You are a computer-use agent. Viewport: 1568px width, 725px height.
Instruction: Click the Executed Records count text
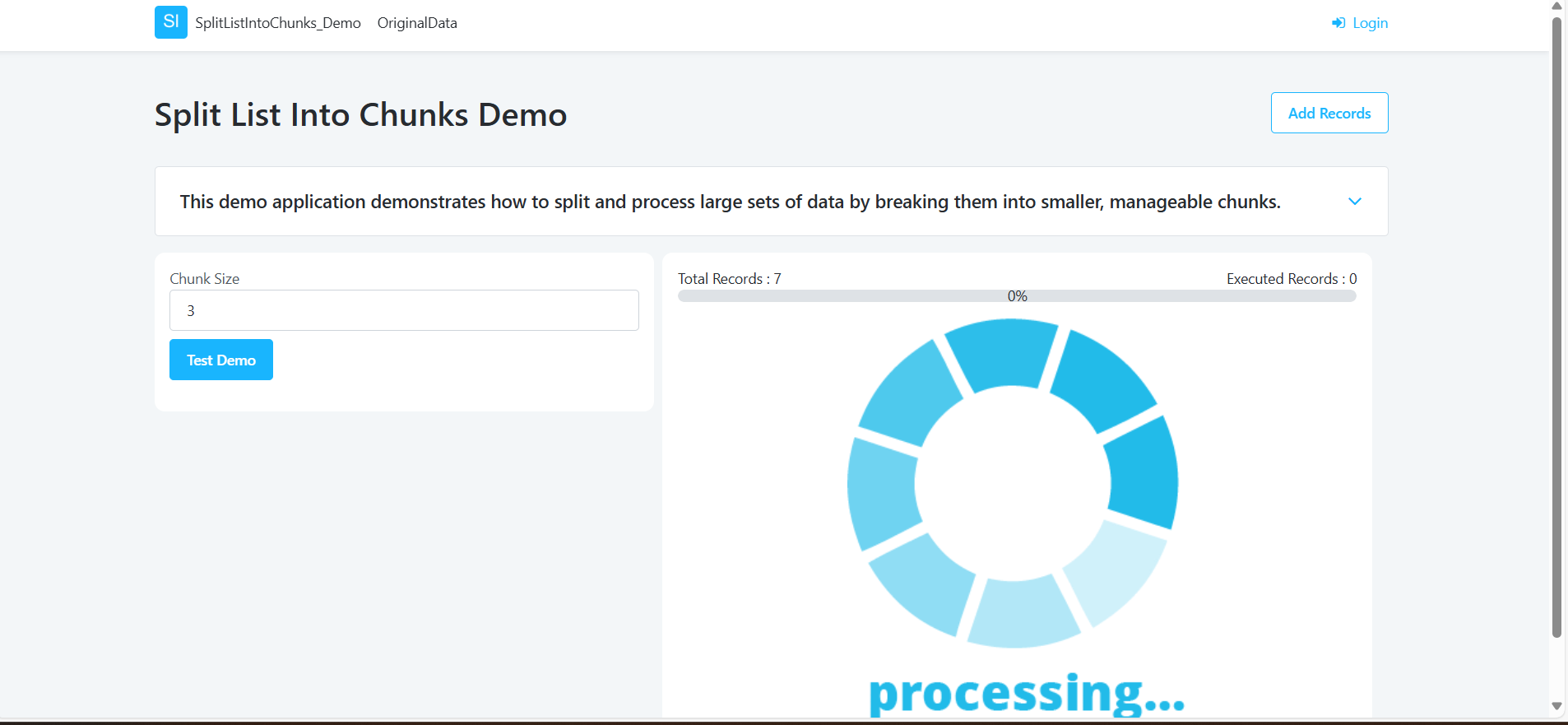1291,279
